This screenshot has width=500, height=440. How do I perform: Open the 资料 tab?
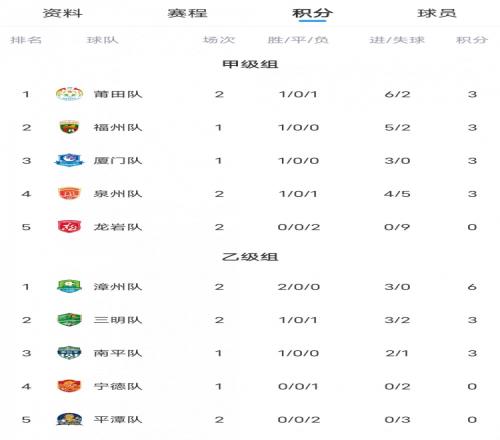[x=63, y=13]
